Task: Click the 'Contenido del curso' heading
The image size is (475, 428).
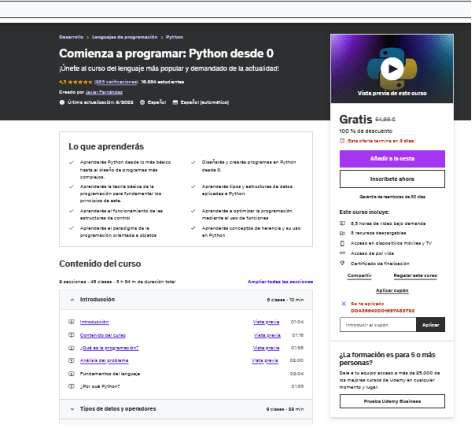Action: 100,264
